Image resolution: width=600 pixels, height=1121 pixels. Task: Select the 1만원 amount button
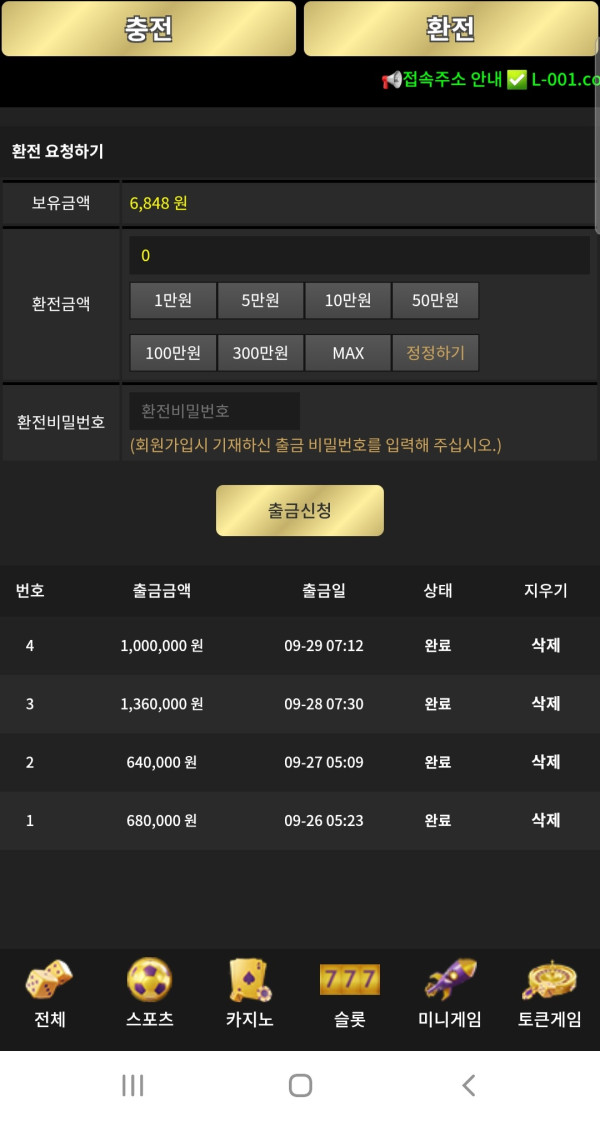coord(173,300)
